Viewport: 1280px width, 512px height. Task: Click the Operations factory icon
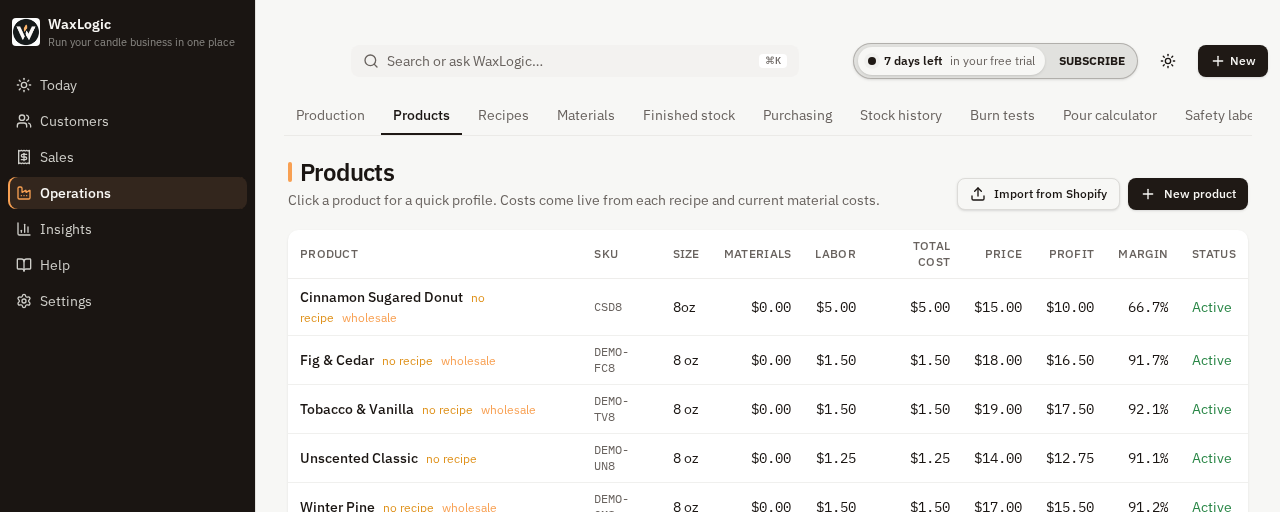coord(24,193)
